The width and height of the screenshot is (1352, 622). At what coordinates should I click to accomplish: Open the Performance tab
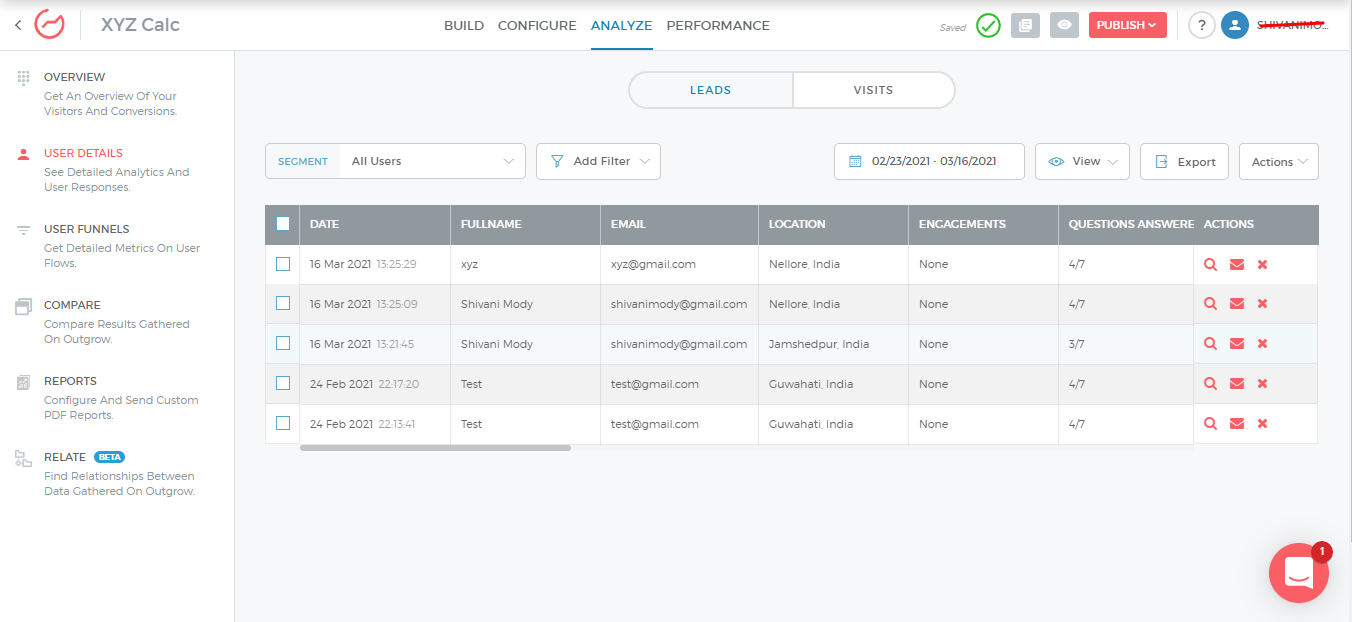[718, 26]
